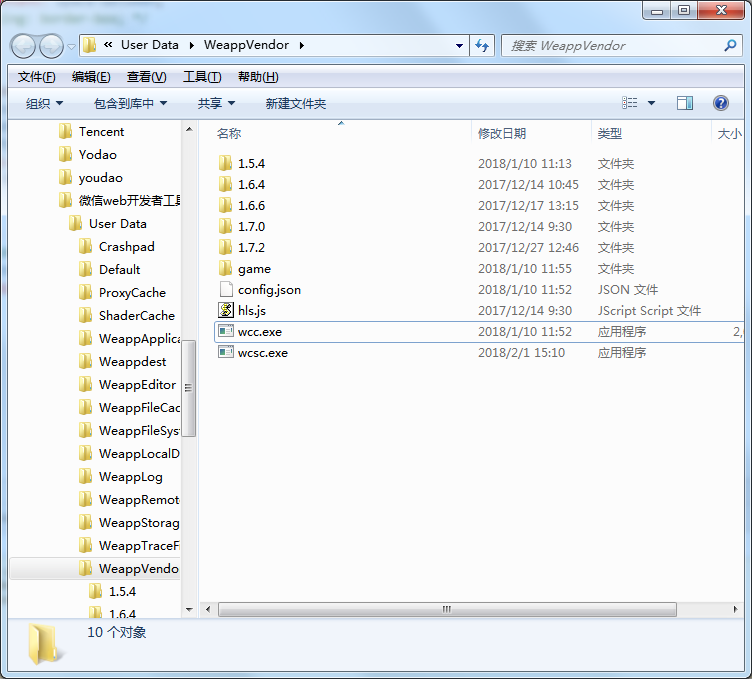Click the refresh button next to address bar
This screenshot has width=752, height=679.
click(x=482, y=46)
